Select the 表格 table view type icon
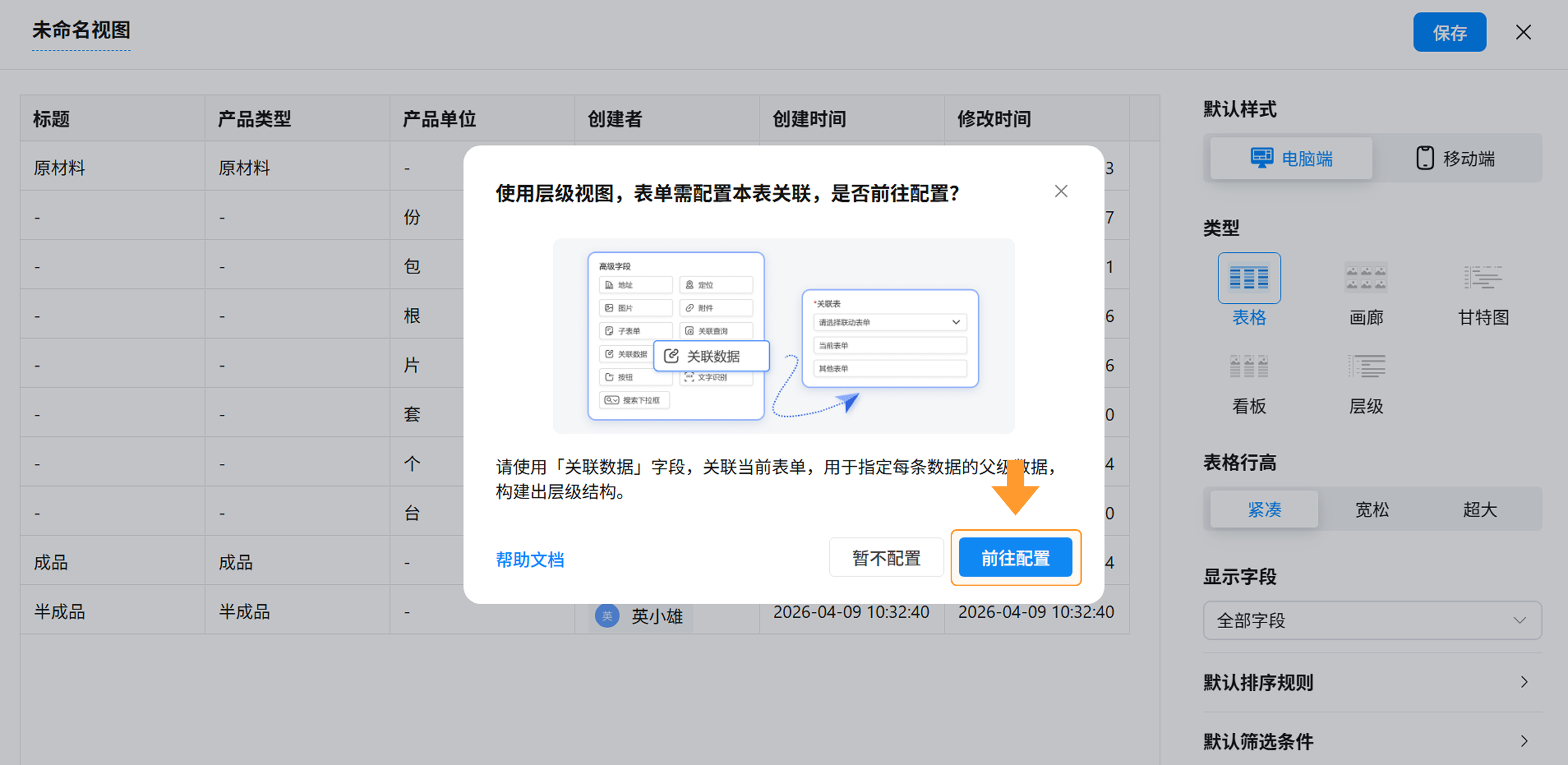This screenshot has width=1568, height=765. (1248, 278)
